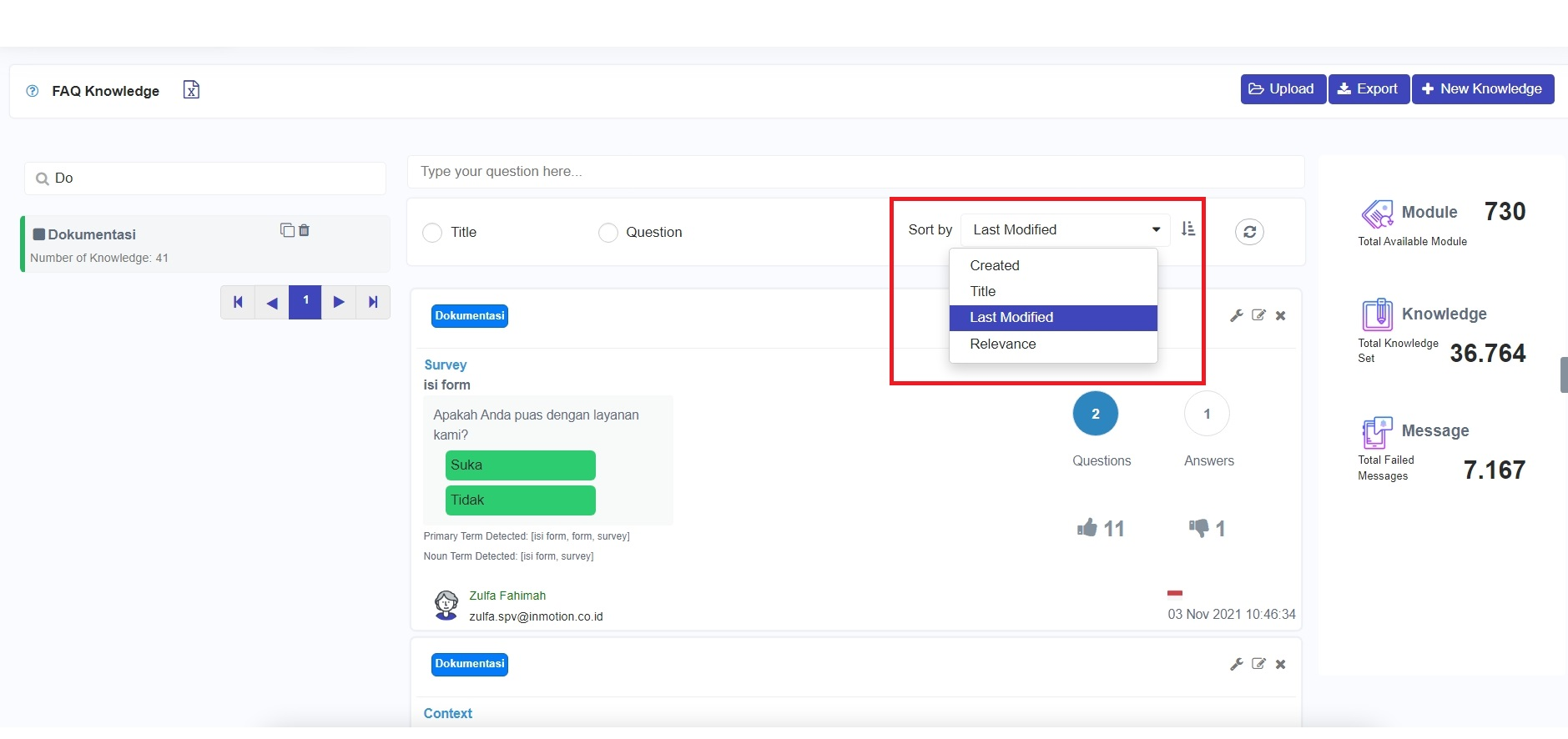Click thumbs-up icon on Survey card

point(1087,528)
